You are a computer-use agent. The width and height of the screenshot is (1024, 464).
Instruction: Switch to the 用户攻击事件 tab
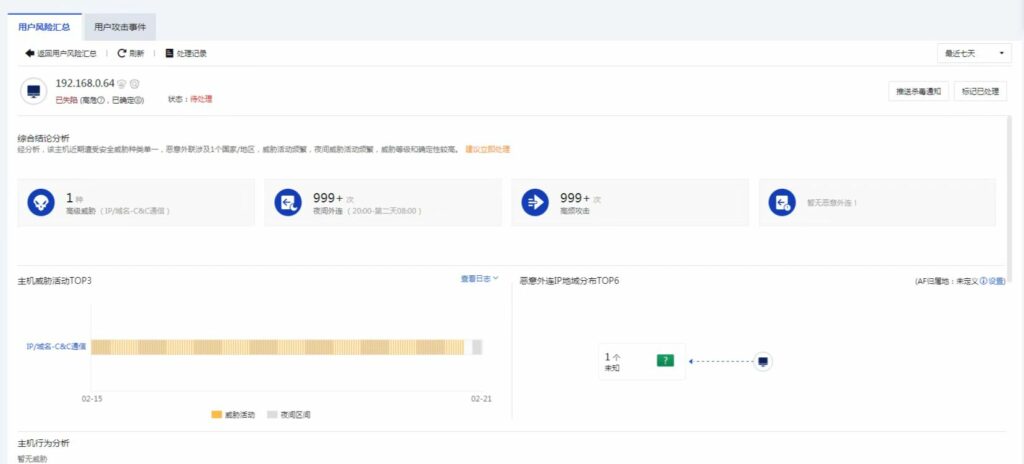click(x=120, y=27)
